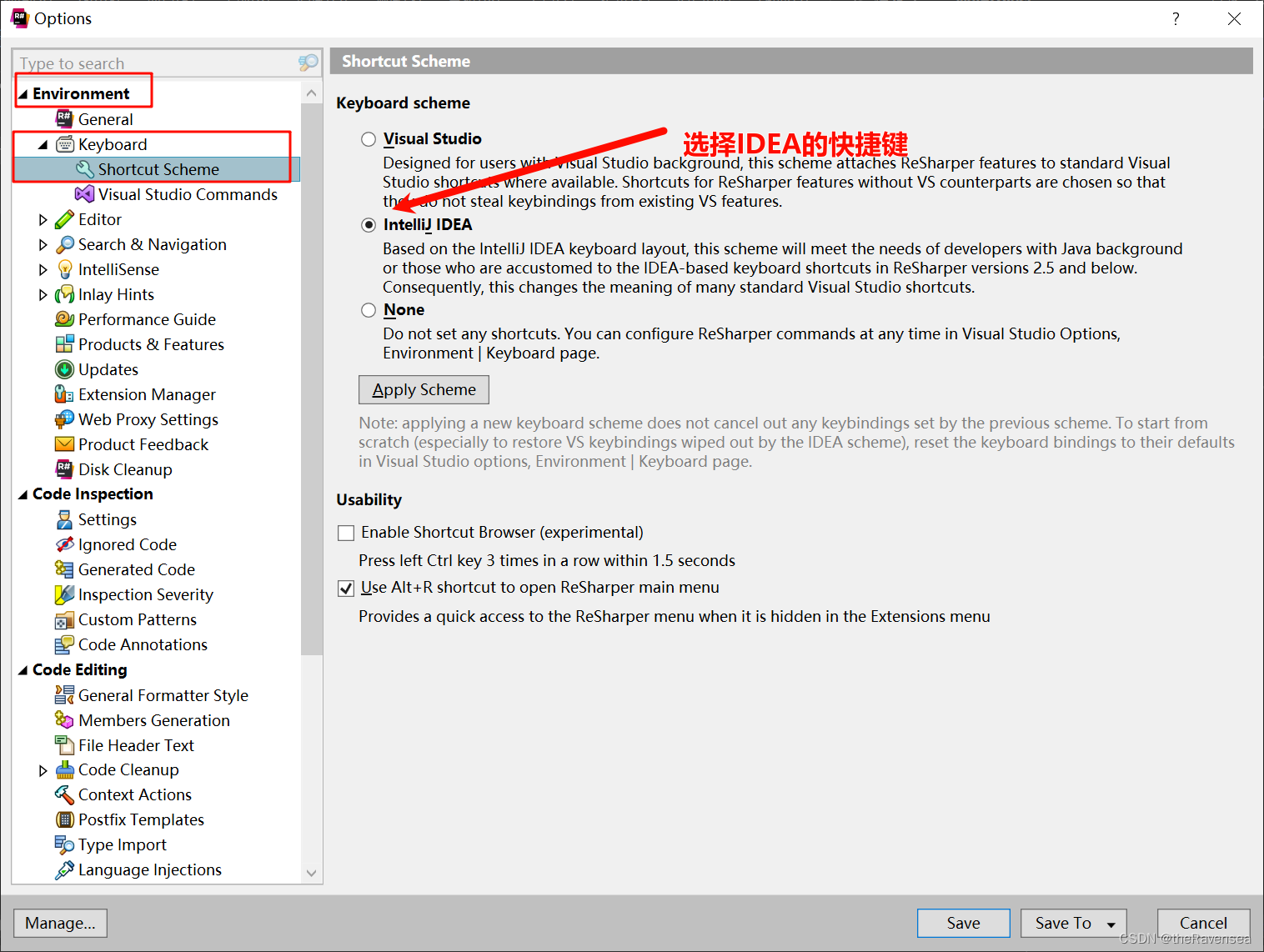Viewport: 1264px width, 952px height.
Task: Click the tree scrollbar up arrow
Action: point(311,93)
